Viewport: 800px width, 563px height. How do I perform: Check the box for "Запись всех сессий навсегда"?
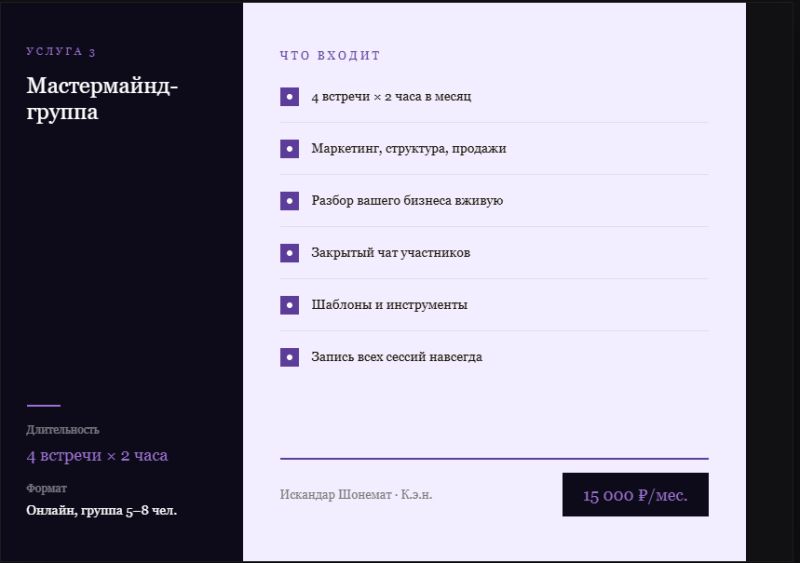(x=290, y=357)
